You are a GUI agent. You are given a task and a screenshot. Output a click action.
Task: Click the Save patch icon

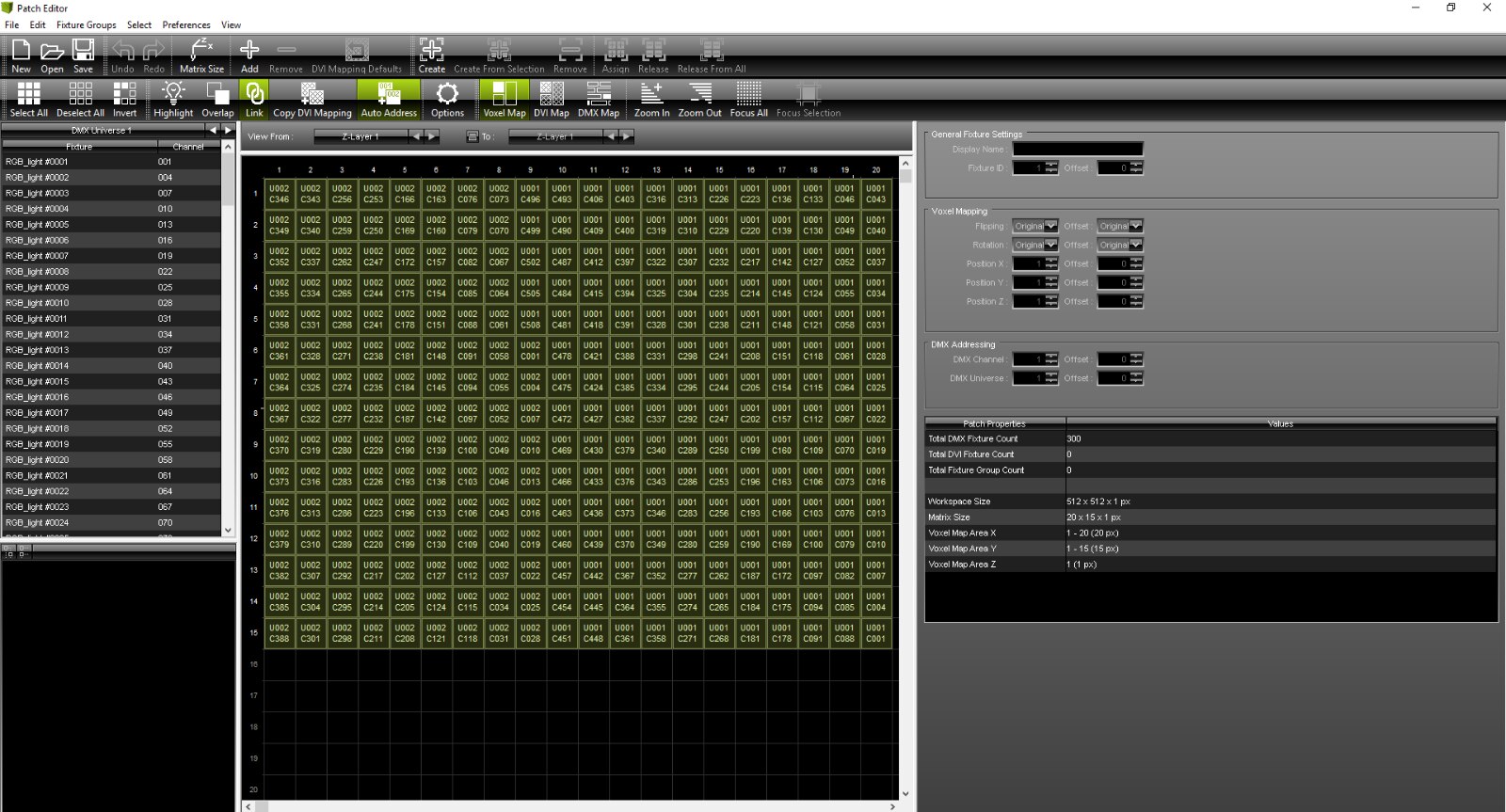(x=83, y=56)
